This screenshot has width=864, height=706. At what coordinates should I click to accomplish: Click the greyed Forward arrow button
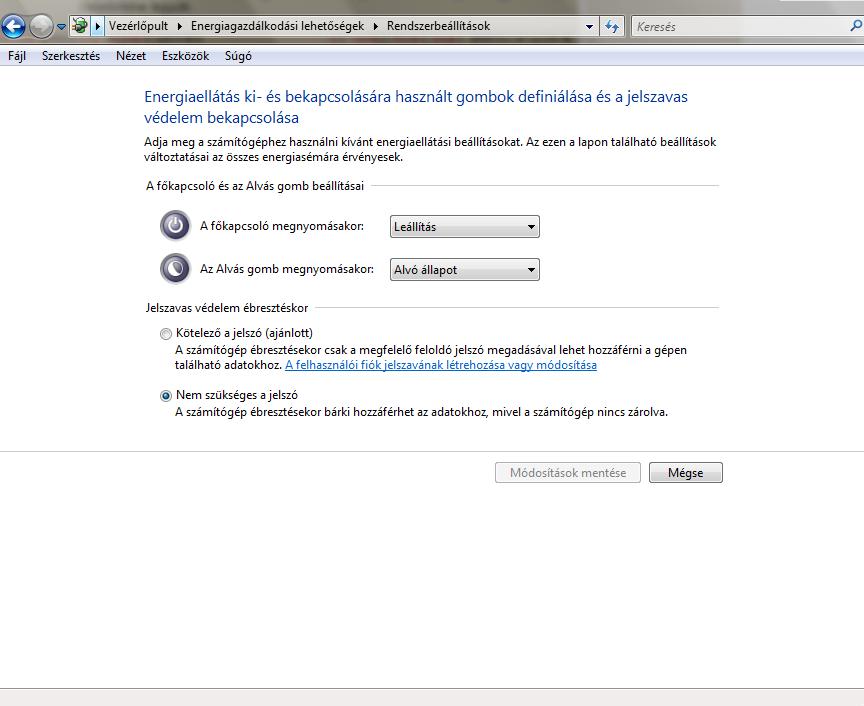click(x=41, y=26)
